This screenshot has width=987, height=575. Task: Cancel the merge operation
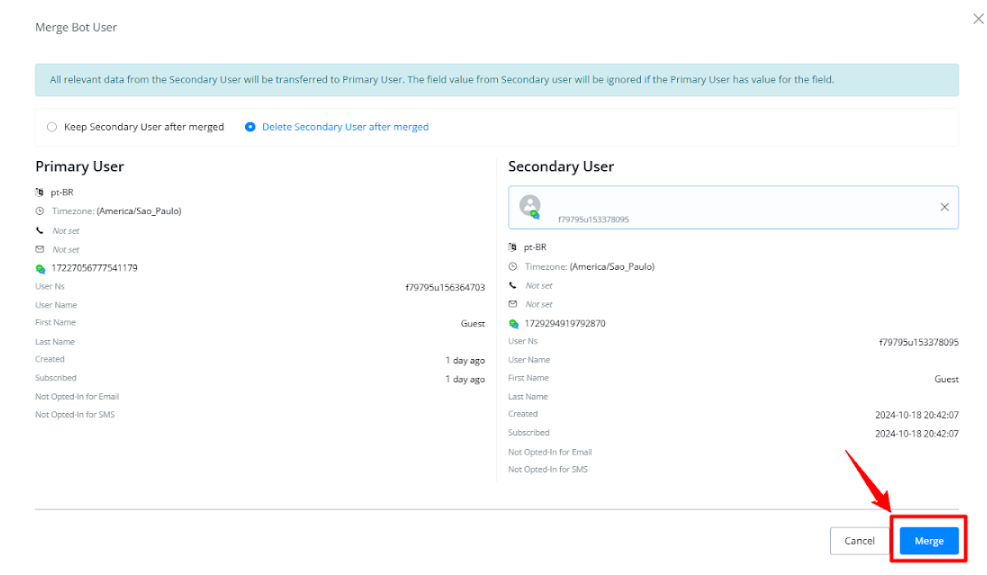pyautogui.click(x=859, y=541)
